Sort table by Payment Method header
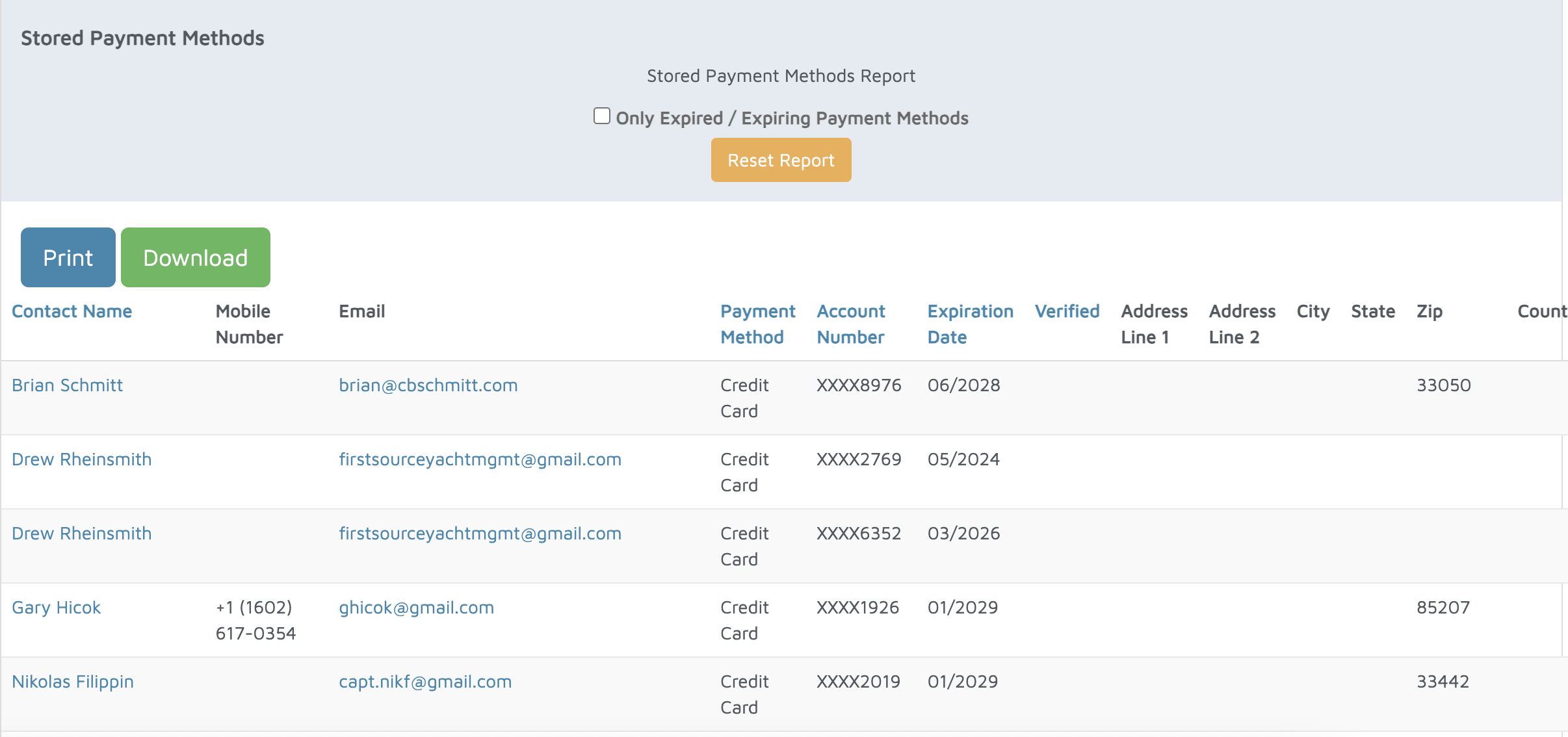The image size is (1568, 737). click(757, 324)
